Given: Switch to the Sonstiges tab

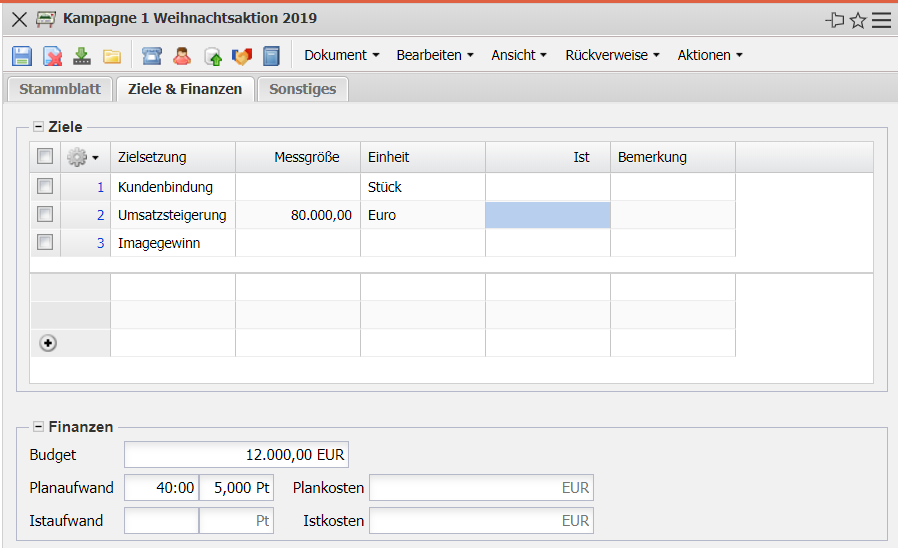Looking at the screenshot, I should coord(302,89).
